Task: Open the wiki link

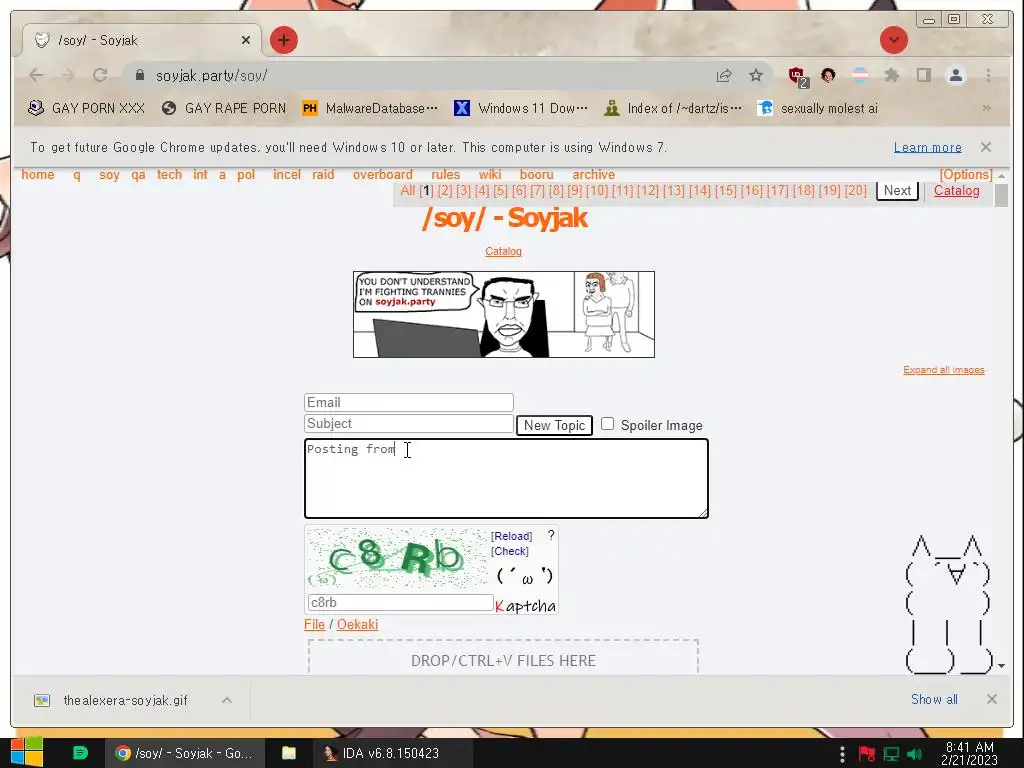Action: tap(490, 174)
